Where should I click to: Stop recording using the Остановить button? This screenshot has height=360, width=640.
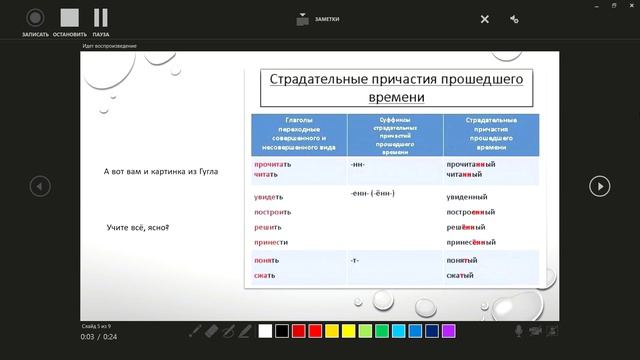70,23
